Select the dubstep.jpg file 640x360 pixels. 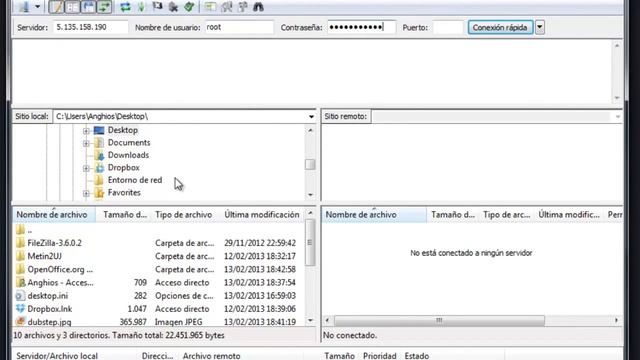coord(159,322)
